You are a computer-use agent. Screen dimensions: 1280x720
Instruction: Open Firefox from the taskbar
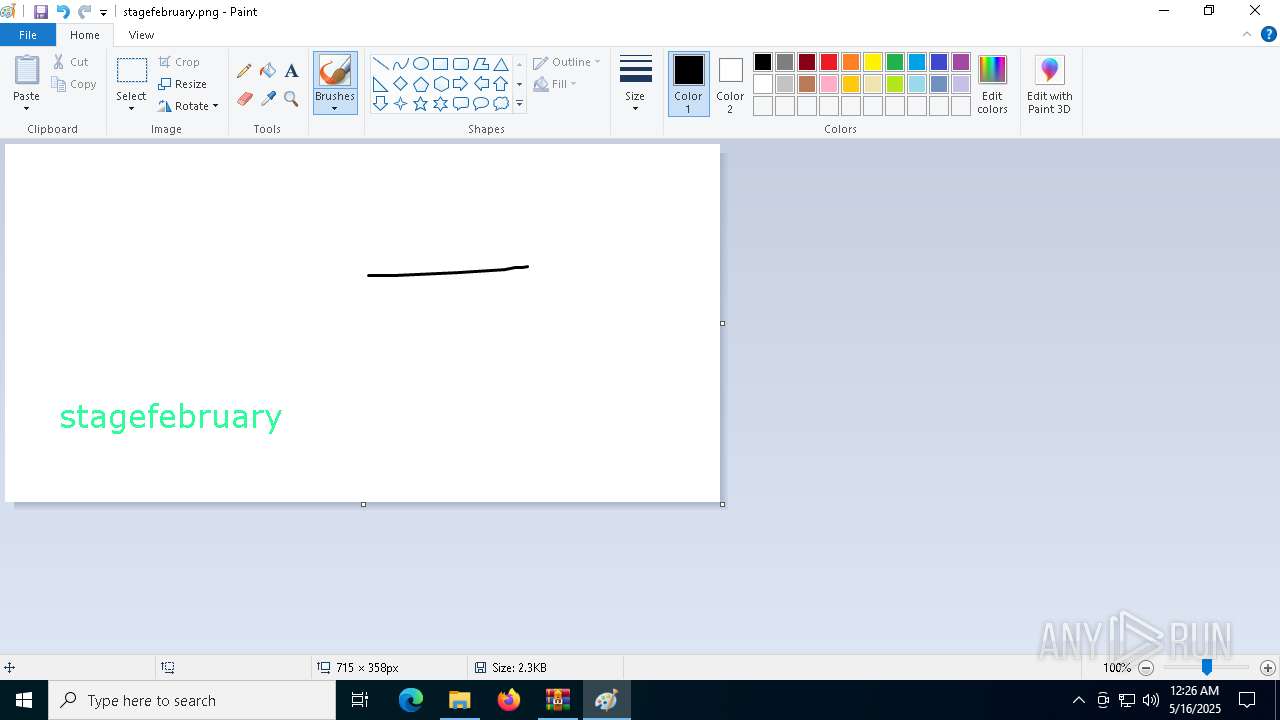tap(509, 700)
